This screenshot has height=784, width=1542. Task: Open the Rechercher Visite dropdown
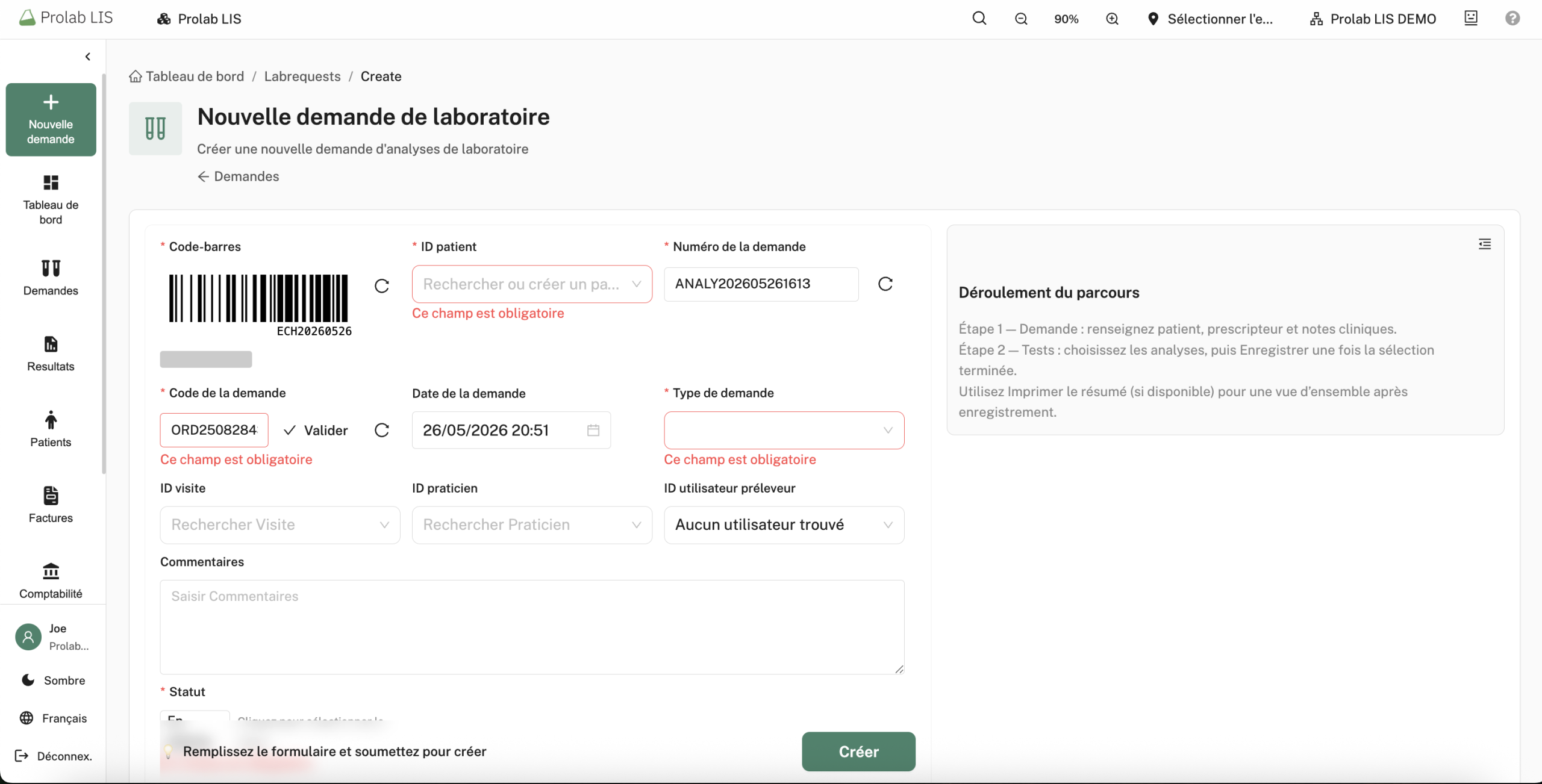tap(280, 524)
